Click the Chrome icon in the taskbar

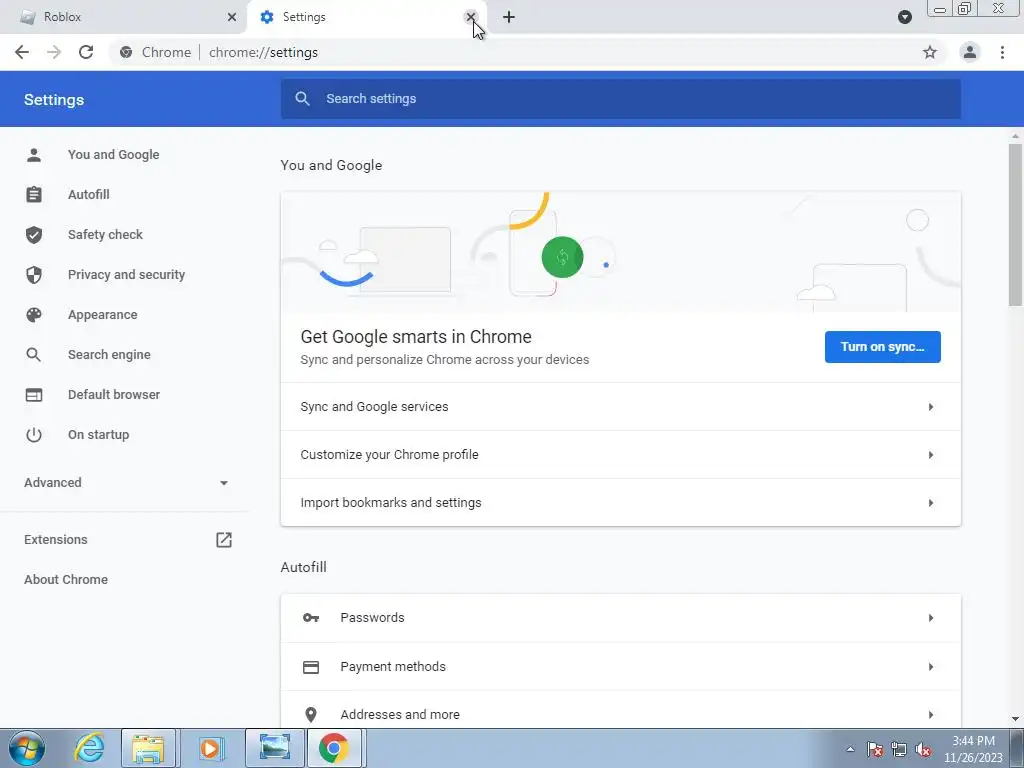[x=334, y=748]
